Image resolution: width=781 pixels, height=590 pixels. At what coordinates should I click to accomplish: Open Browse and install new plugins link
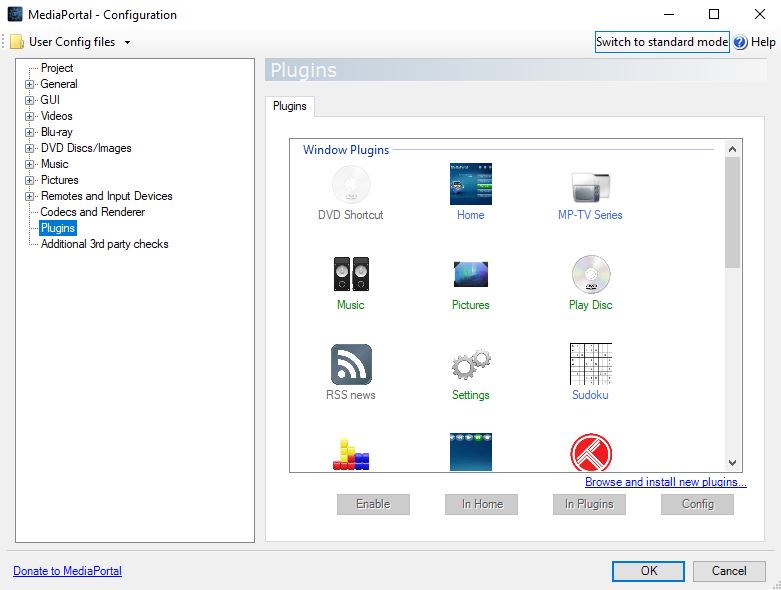(x=665, y=482)
